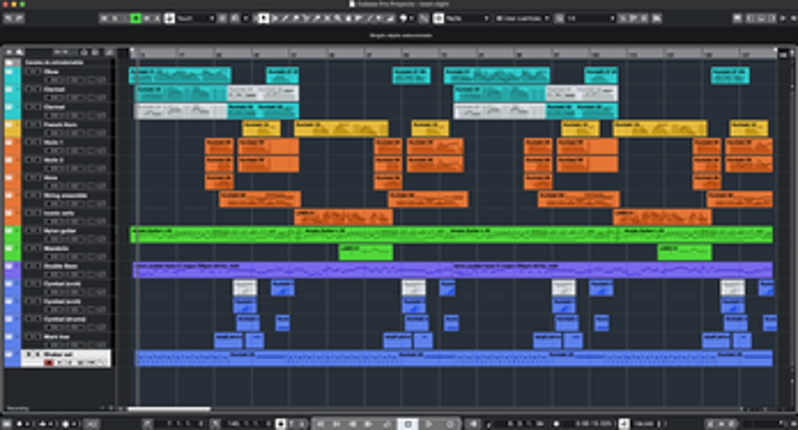Click the Shaker set track name
Image resolution: width=798 pixels, height=430 pixels.
(59, 354)
